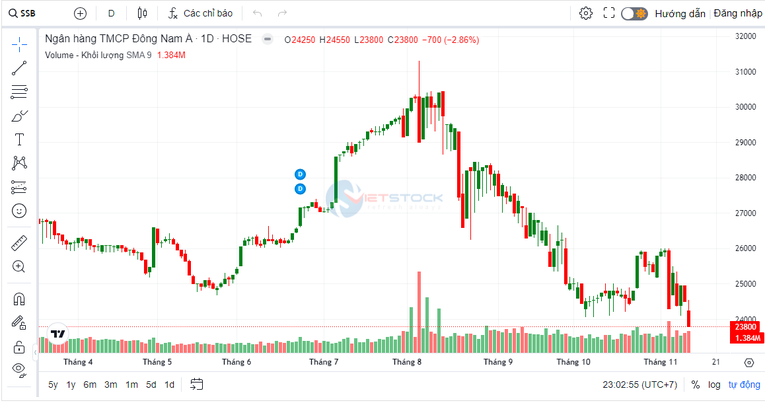Select the text annotation tool
765x403 pixels.
click(x=18, y=139)
